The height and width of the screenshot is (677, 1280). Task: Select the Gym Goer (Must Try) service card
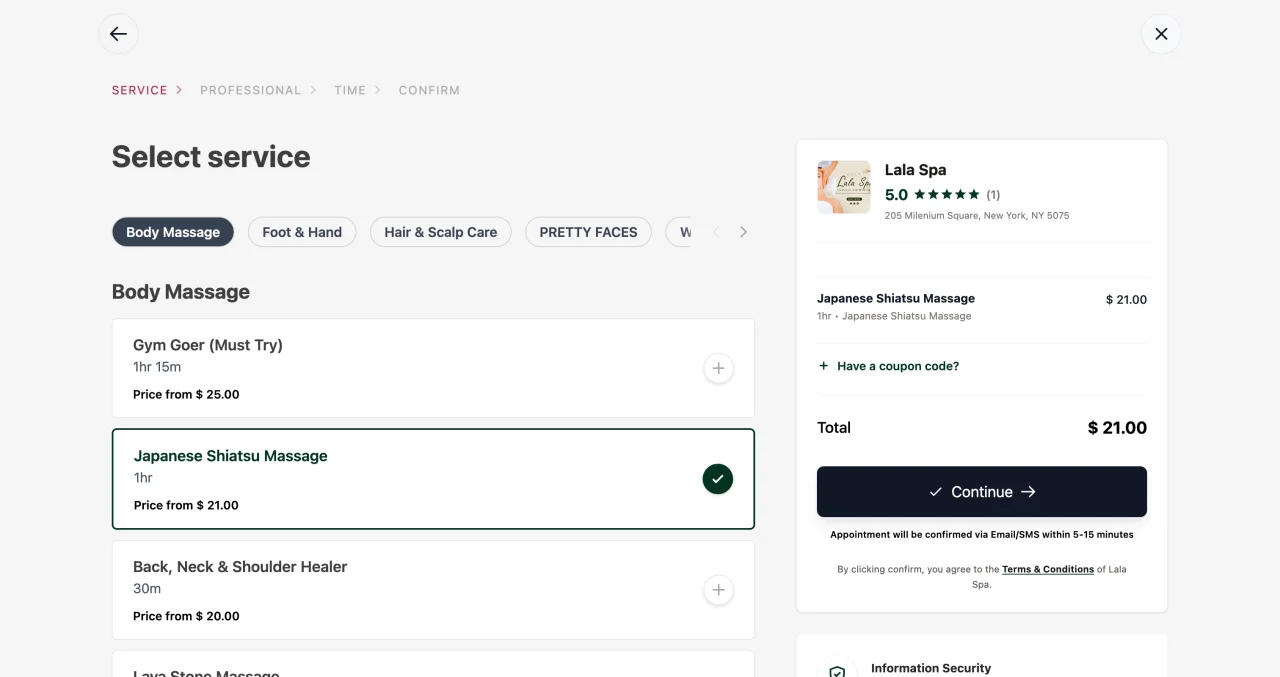click(x=433, y=368)
